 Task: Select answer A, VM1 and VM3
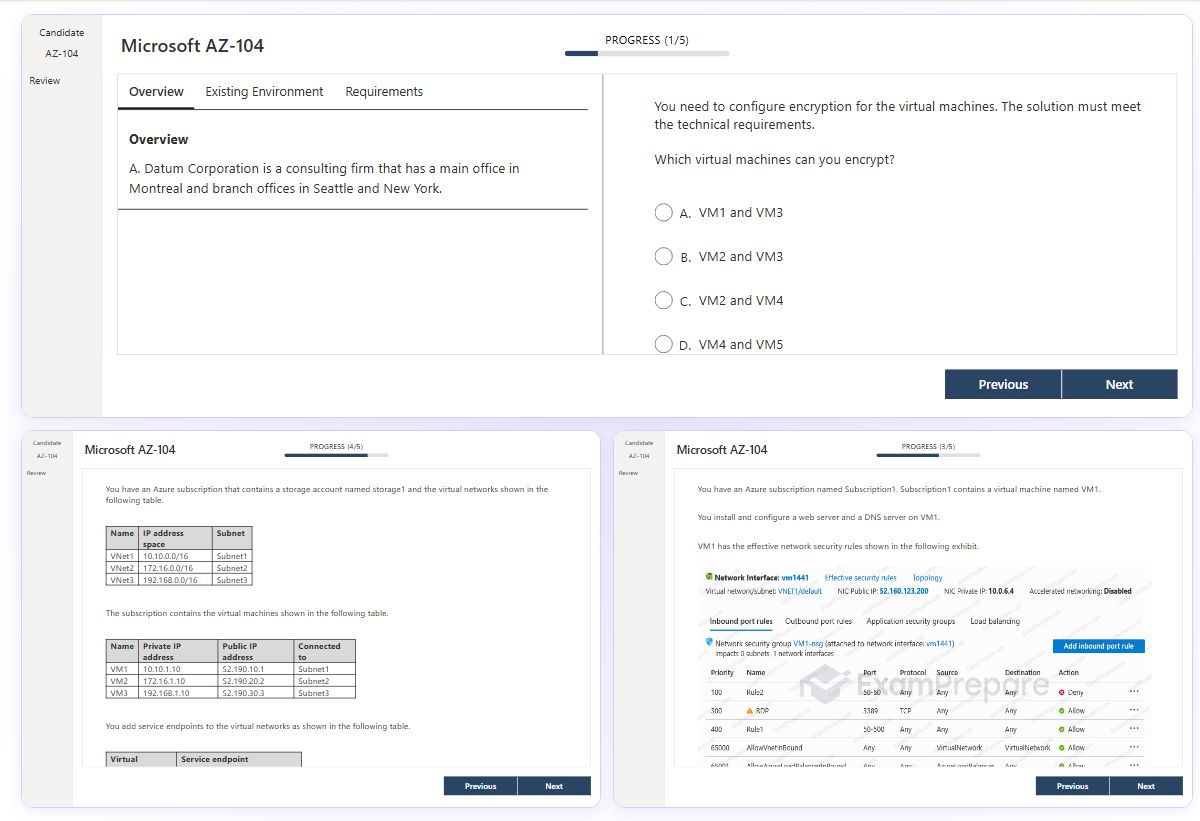[663, 212]
